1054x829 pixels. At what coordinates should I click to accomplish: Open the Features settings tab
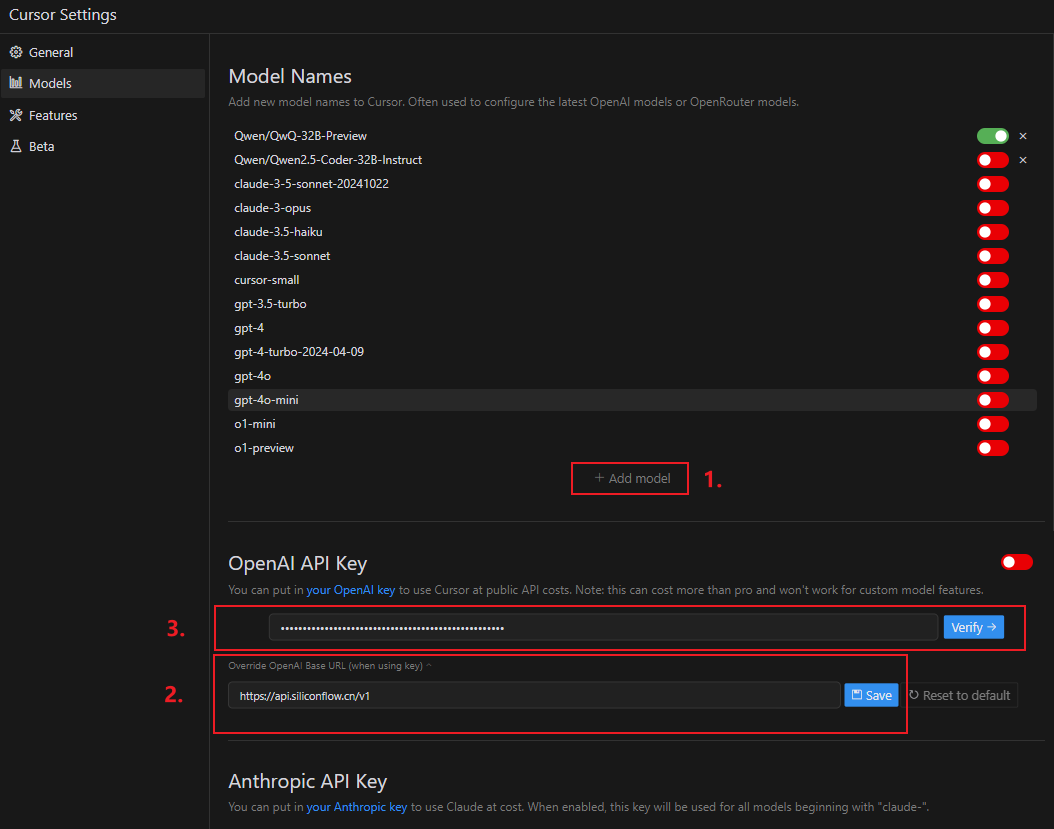[53, 115]
